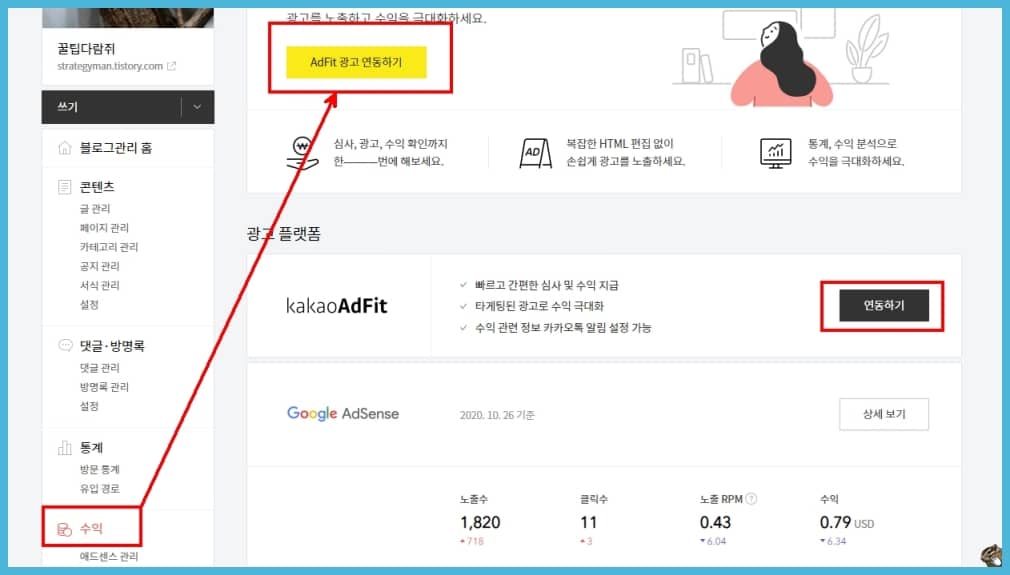Click the external link icon beside blog URL
The image size is (1010, 575).
point(171,66)
